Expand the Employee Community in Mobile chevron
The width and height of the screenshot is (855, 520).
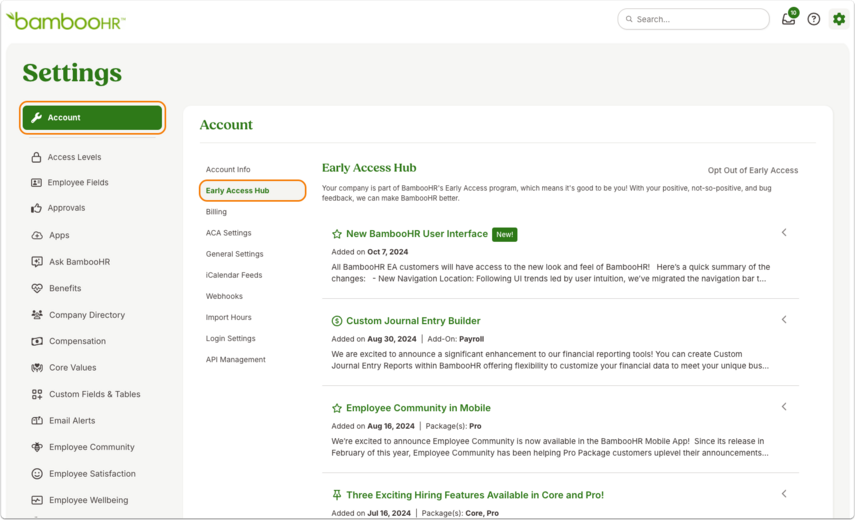[784, 407]
